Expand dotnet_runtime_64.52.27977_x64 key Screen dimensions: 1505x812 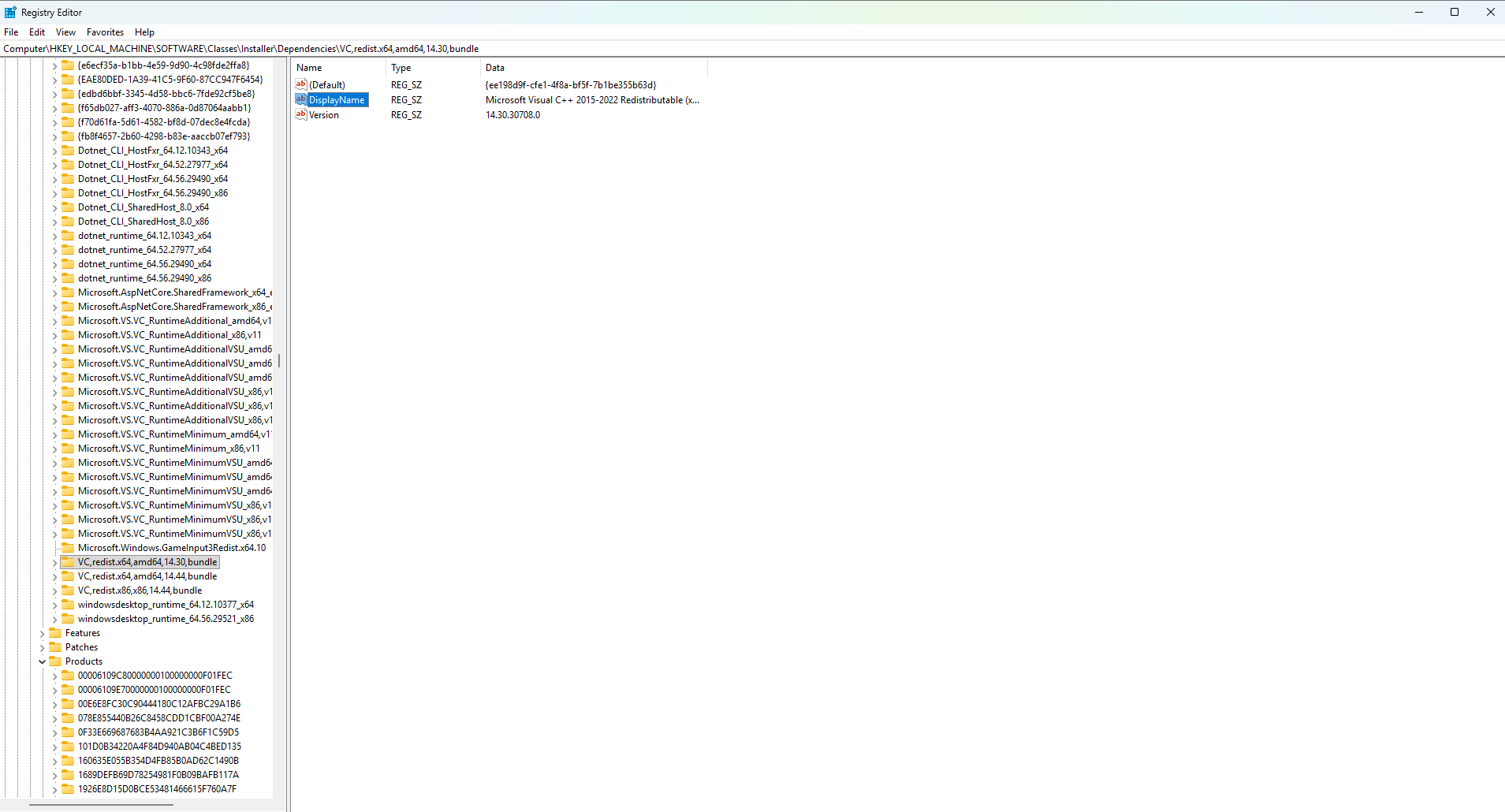click(x=54, y=250)
